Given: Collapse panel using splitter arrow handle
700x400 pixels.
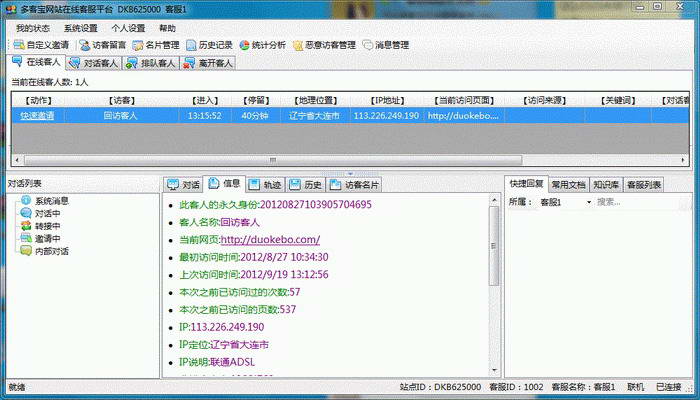Looking at the screenshot, I should 350,173.
